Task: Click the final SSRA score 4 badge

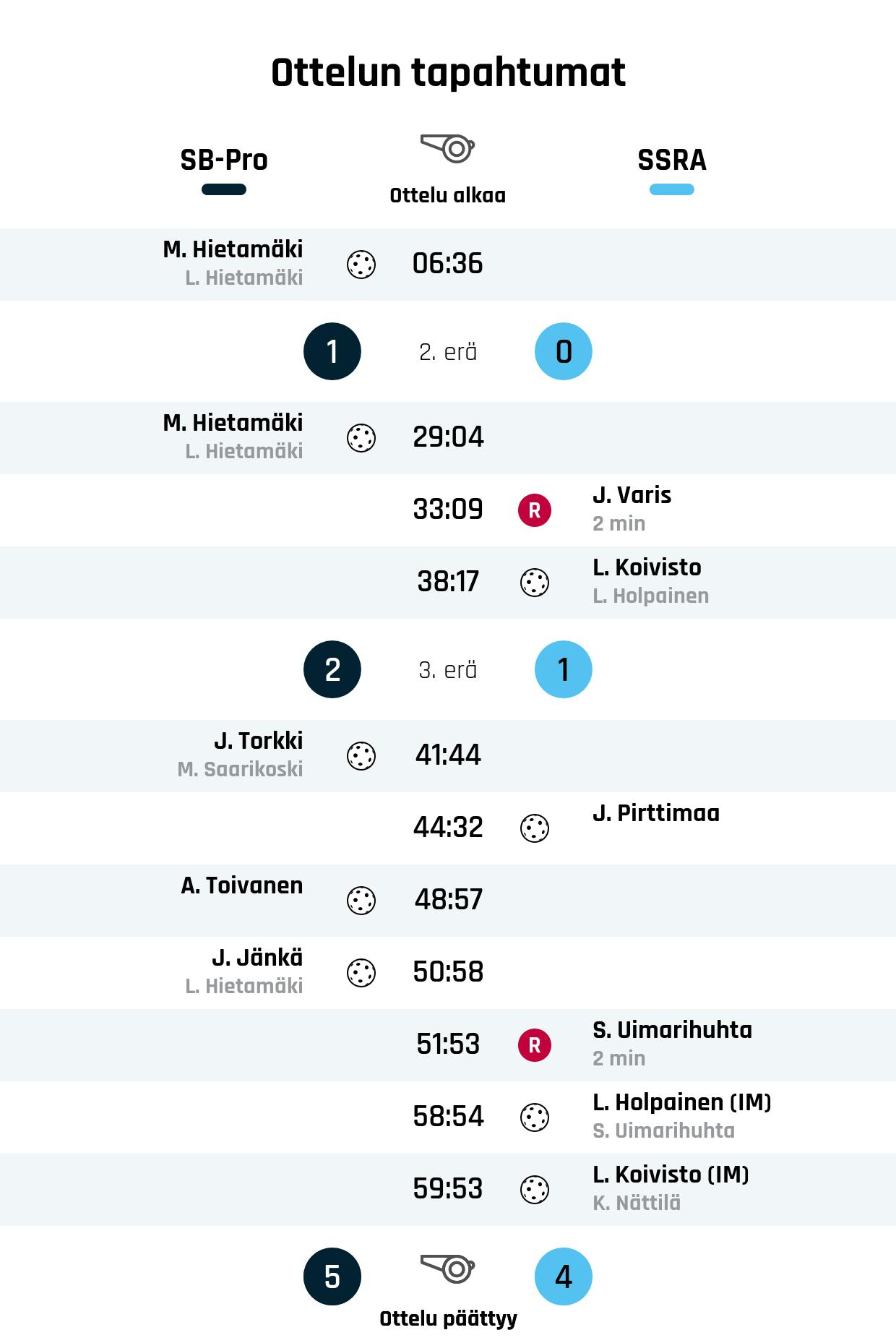Action: [x=564, y=1277]
